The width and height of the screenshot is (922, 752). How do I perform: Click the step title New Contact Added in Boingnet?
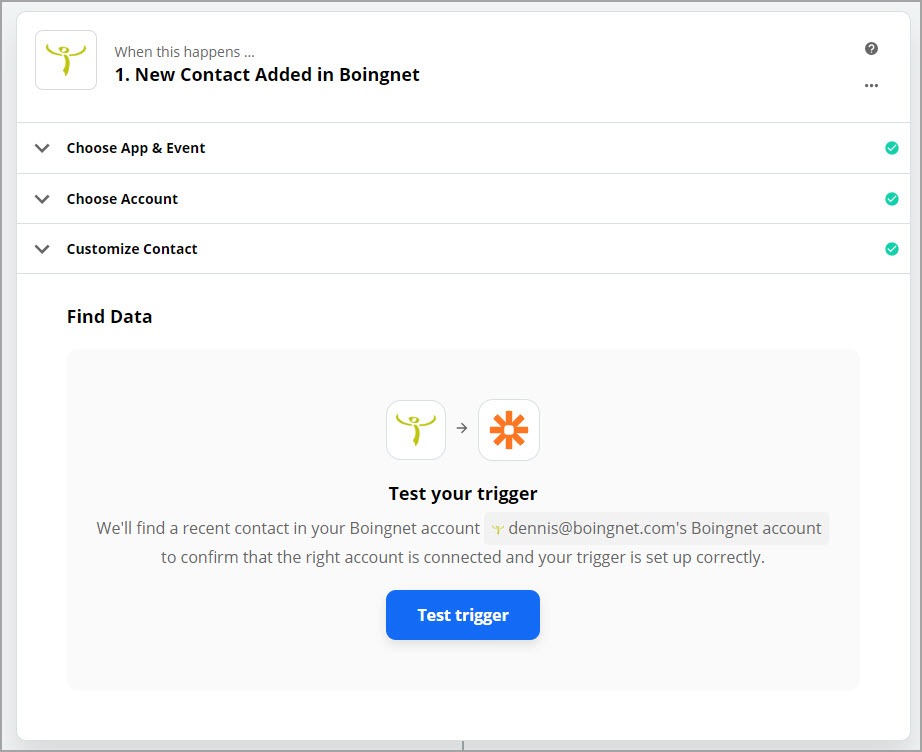pyautogui.click(x=267, y=75)
